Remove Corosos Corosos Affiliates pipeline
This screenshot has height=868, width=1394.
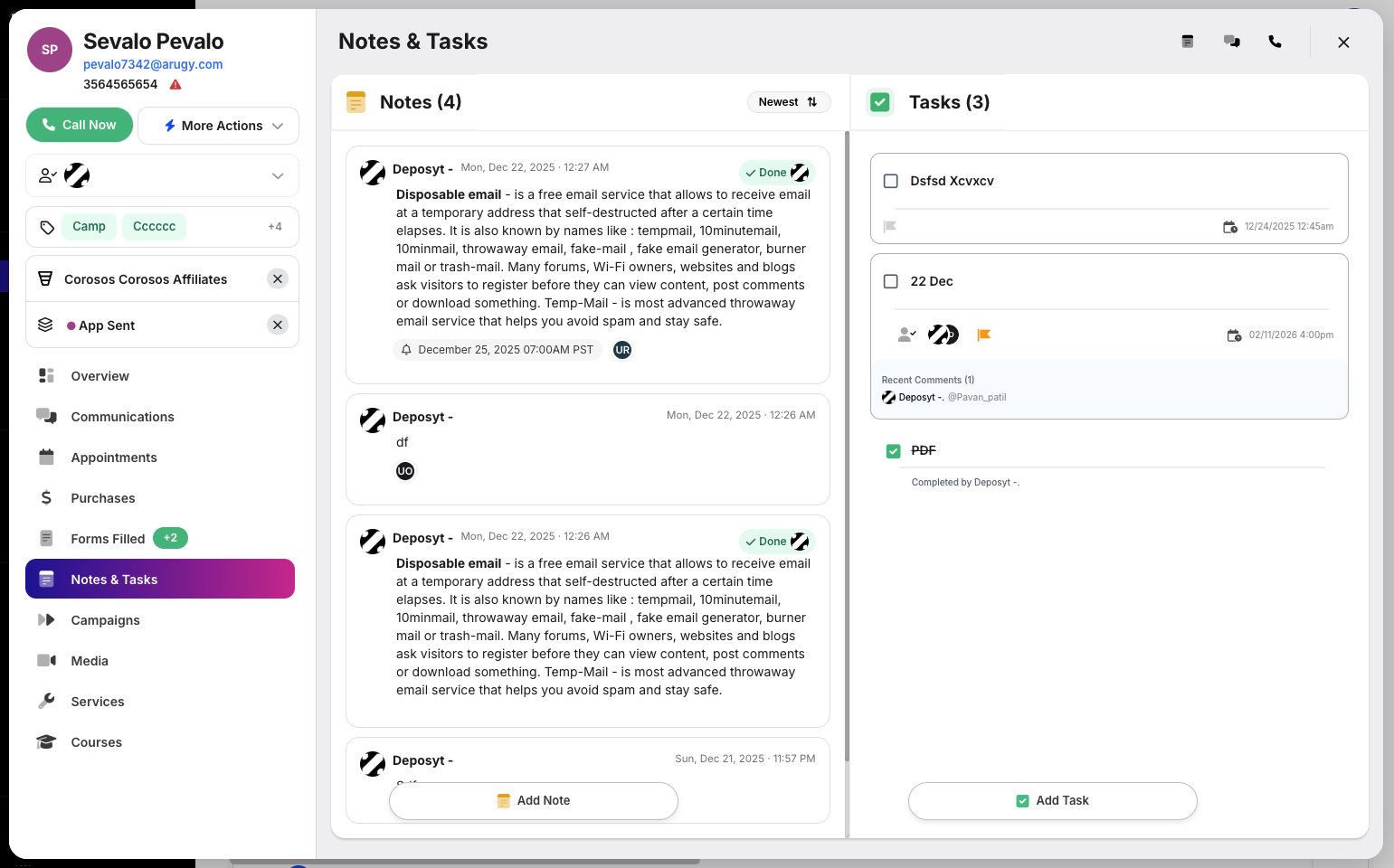click(278, 278)
